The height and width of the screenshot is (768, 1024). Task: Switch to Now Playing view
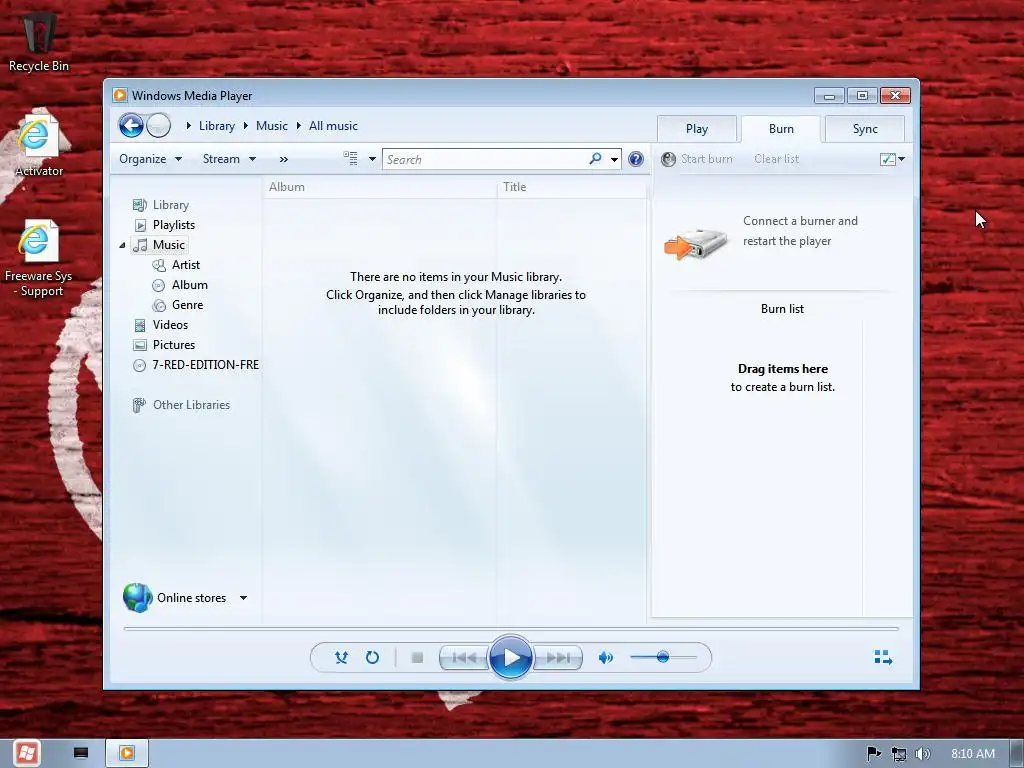(x=883, y=657)
